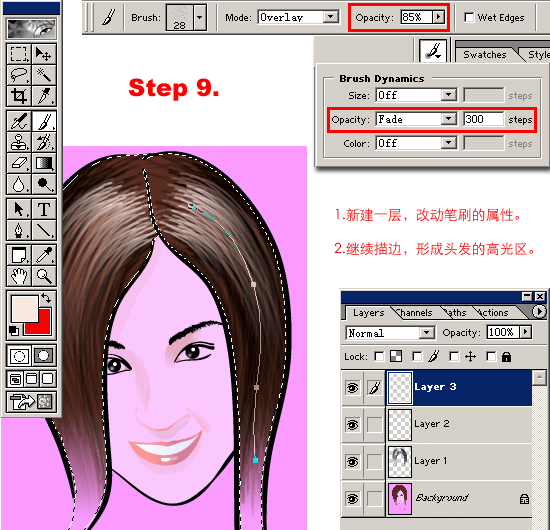Open the Swatches tab
Viewport: 550px width, 530px height.
(x=485, y=55)
